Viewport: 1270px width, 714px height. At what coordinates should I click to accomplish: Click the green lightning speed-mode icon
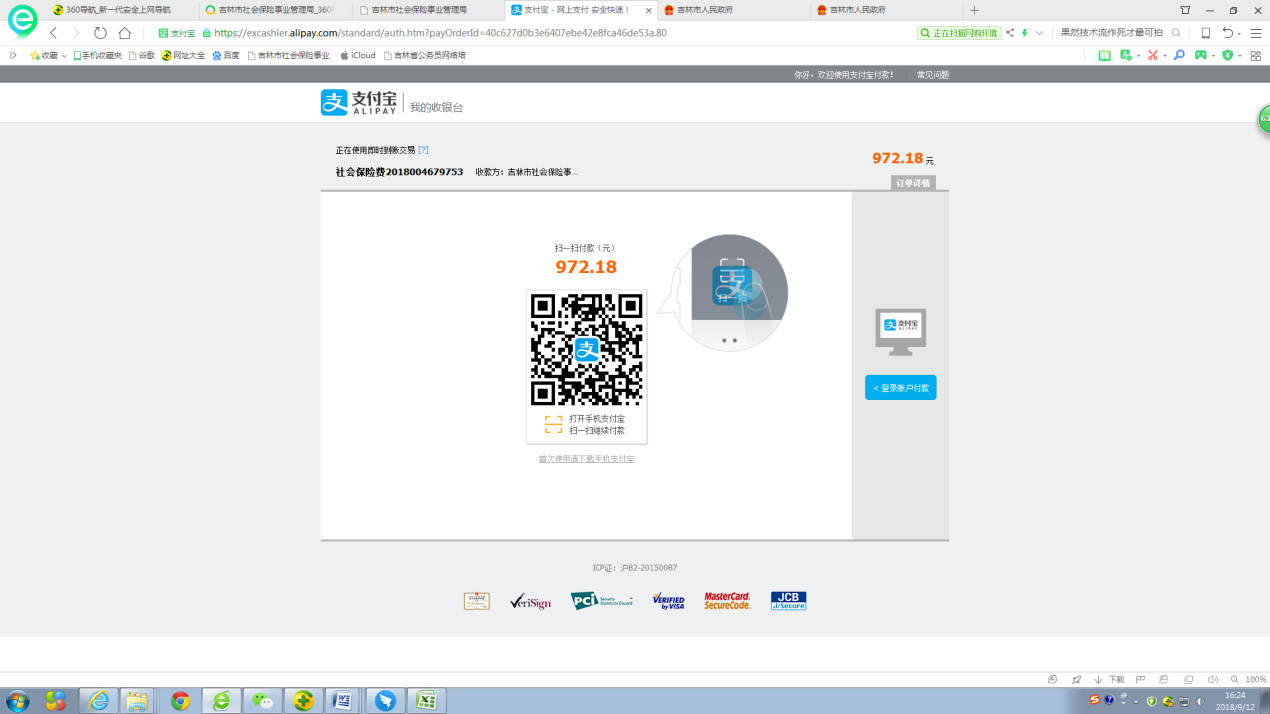click(x=1025, y=33)
